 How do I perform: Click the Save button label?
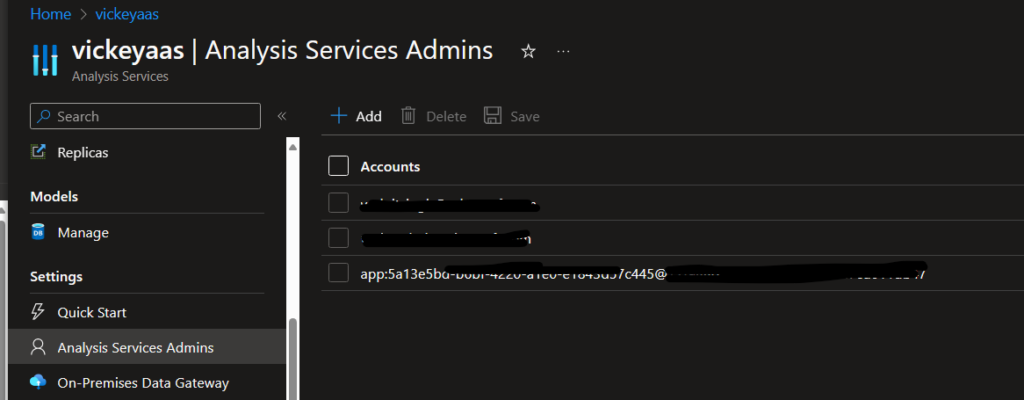click(x=525, y=117)
